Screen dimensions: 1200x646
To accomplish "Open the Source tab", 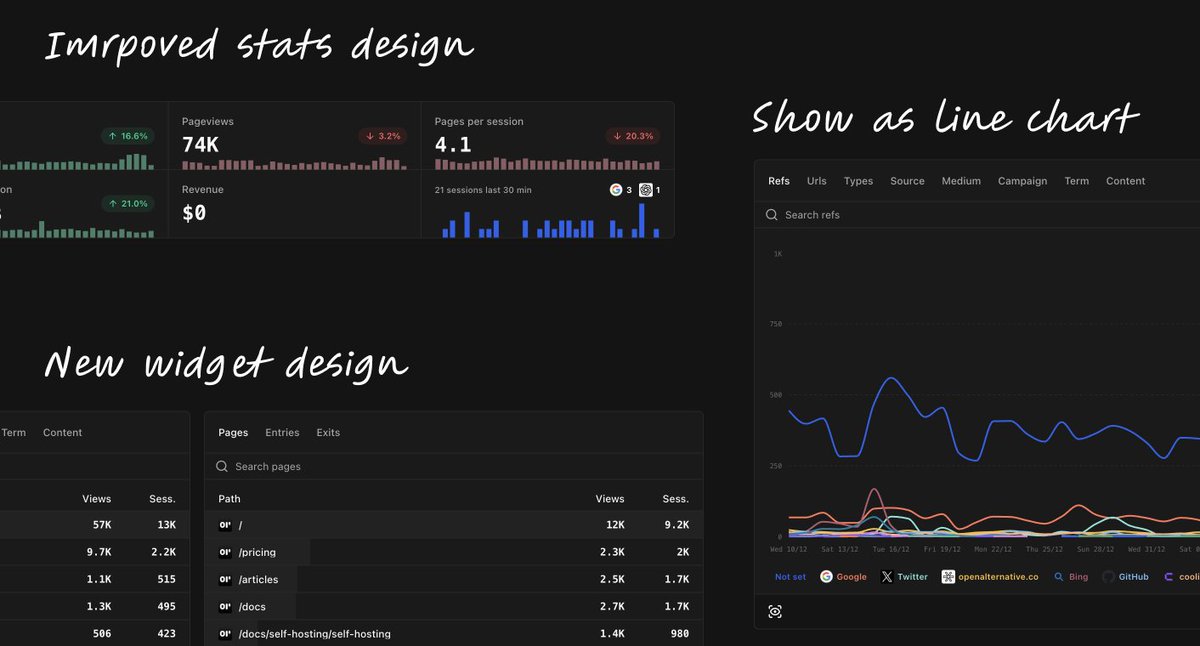I will tap(907, 181).
